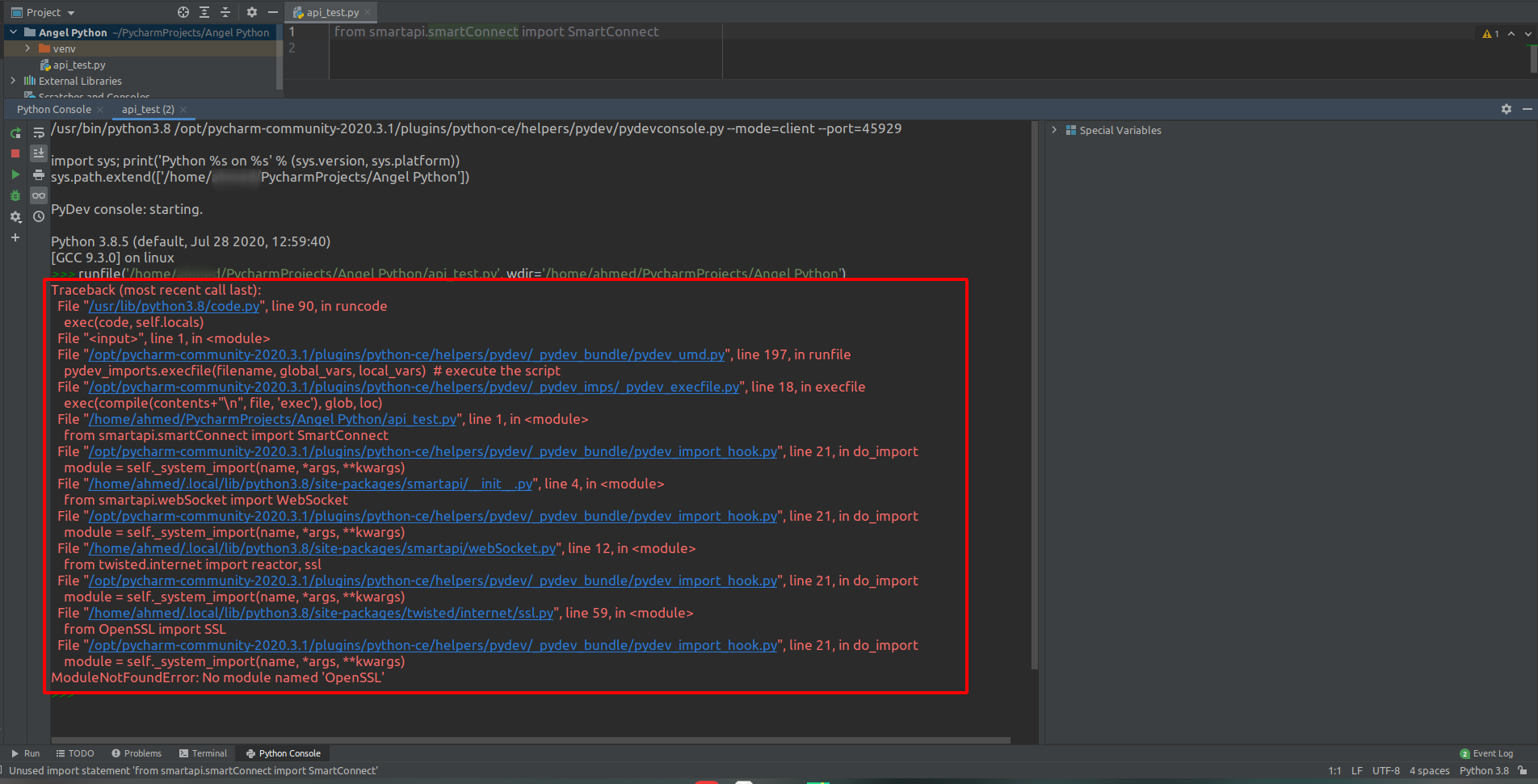Open the Problems tool window
Image resolution: width=1538 pixels, height=784 pixels.
click(x=137, y=753)
